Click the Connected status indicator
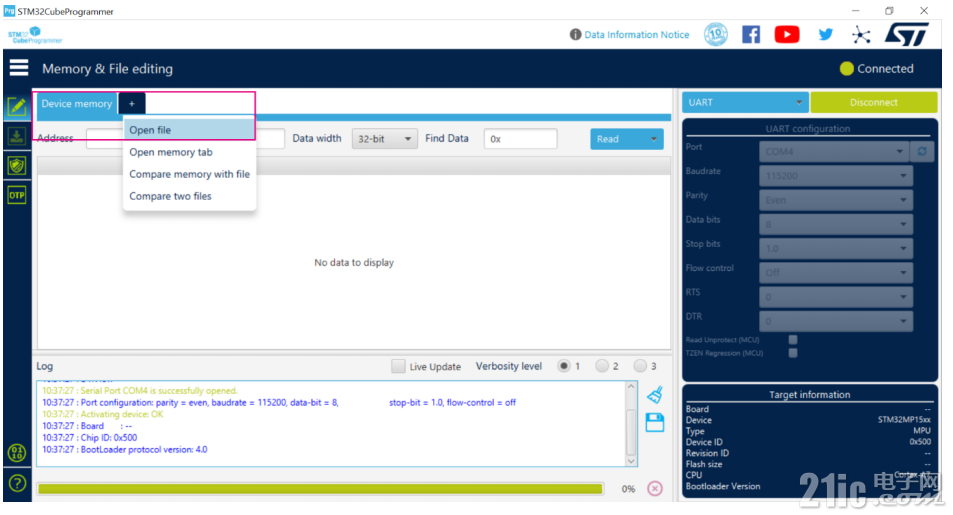This screenshot has height=515, width=953. 876,68
